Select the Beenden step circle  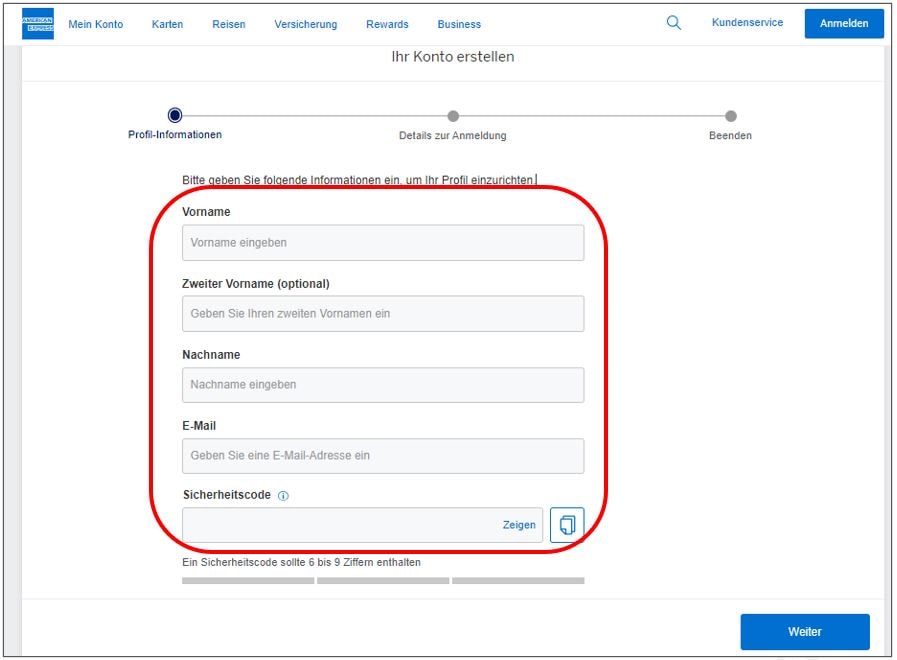(731, 116)
